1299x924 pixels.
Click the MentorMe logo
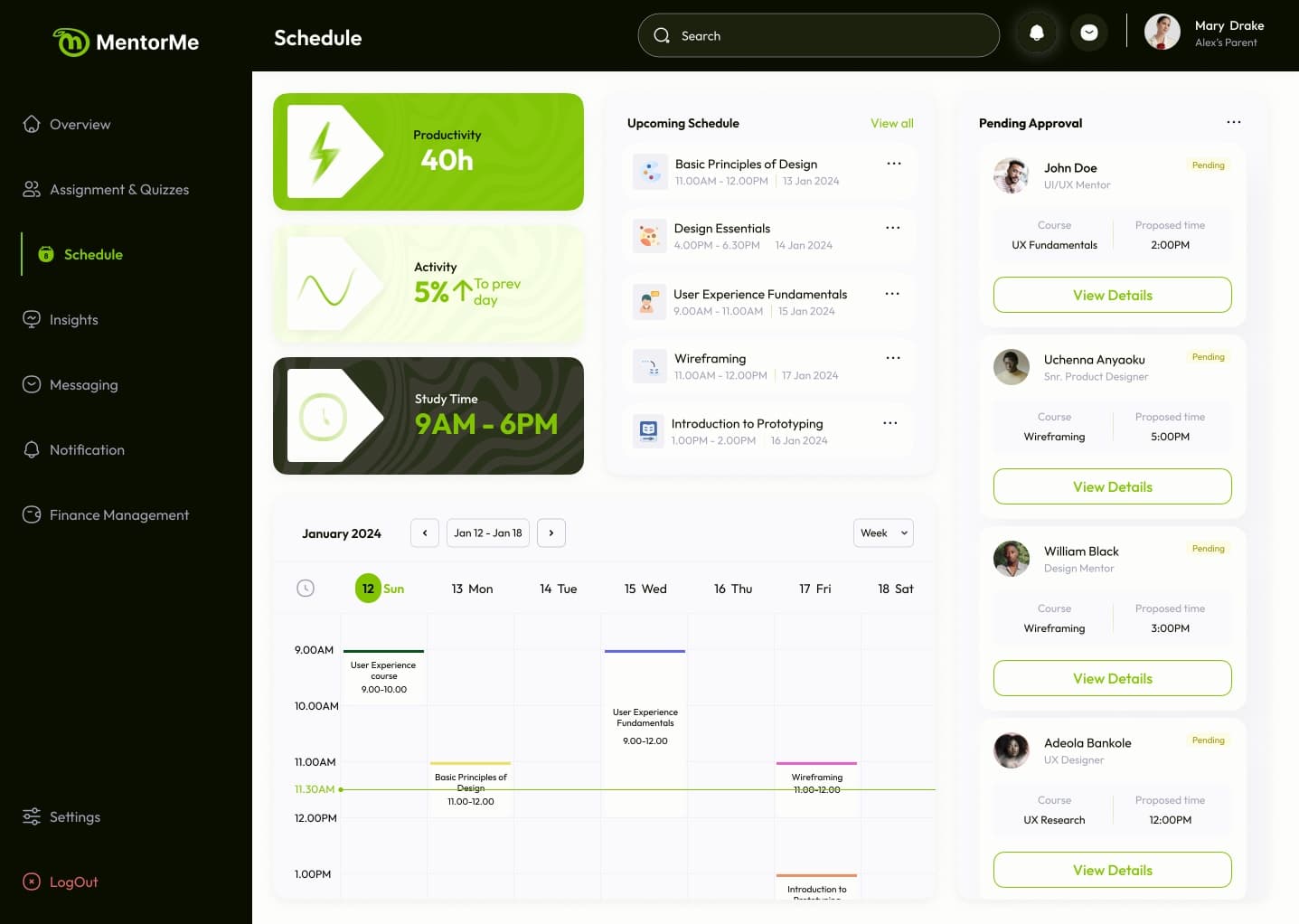tap(126, 42)
